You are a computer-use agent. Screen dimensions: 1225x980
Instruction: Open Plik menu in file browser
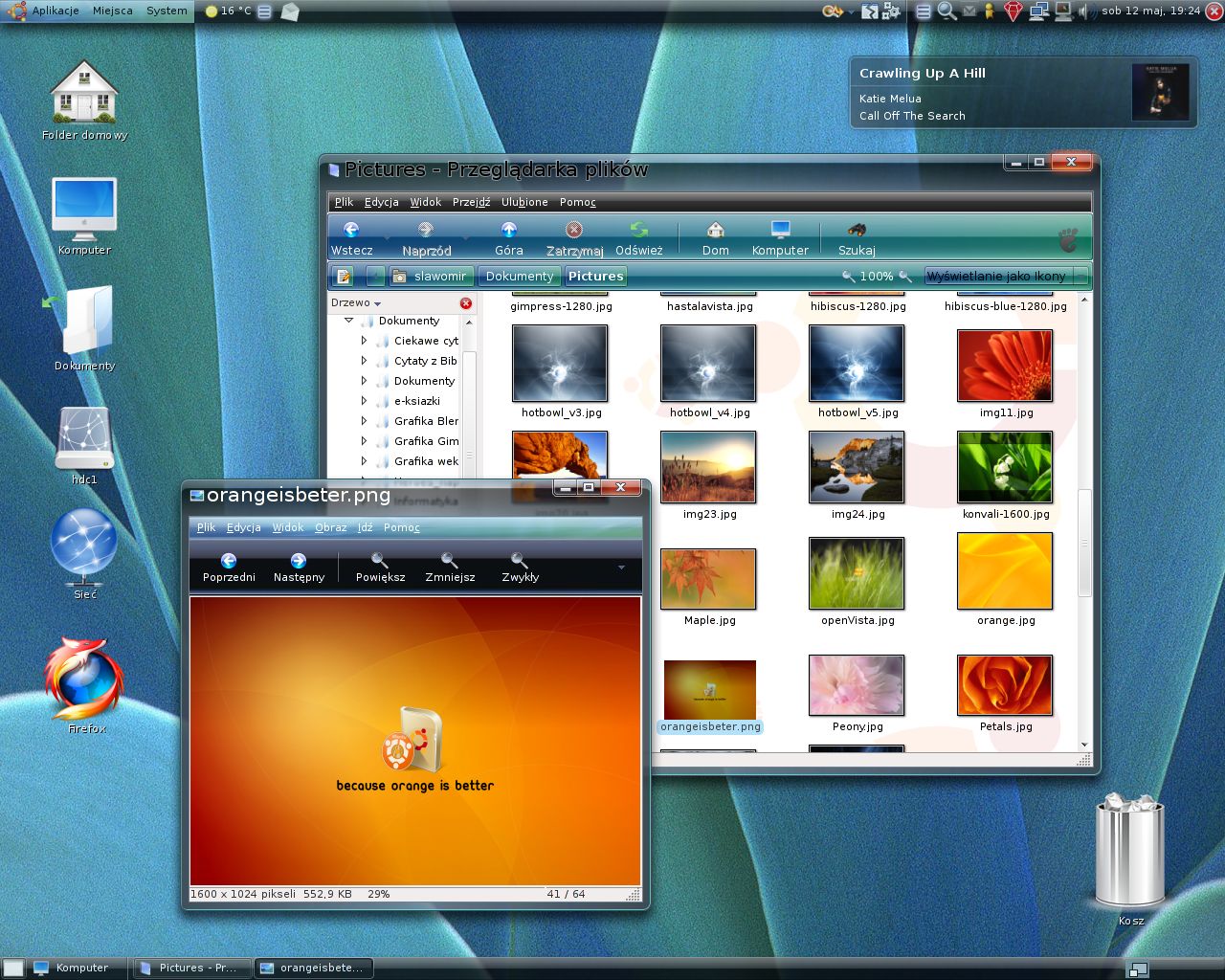point(344,202)
